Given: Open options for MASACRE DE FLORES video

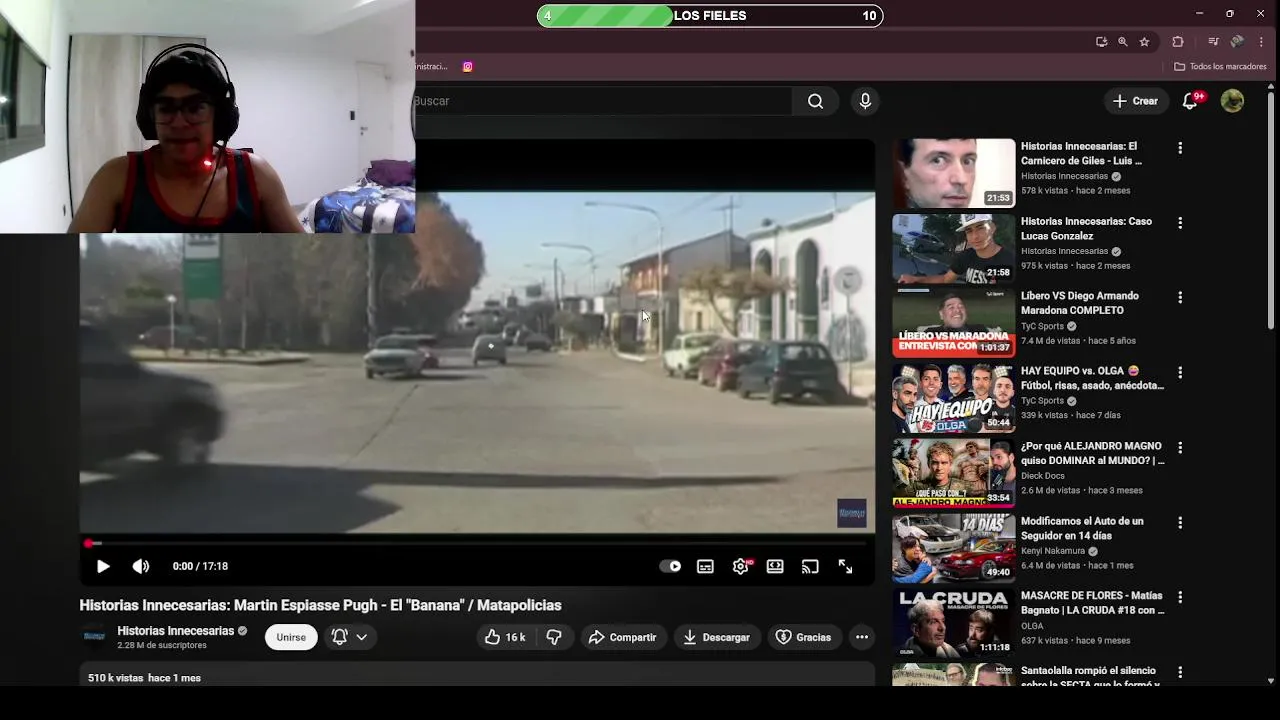Looking at the screenshot, I should point(1180,598).
